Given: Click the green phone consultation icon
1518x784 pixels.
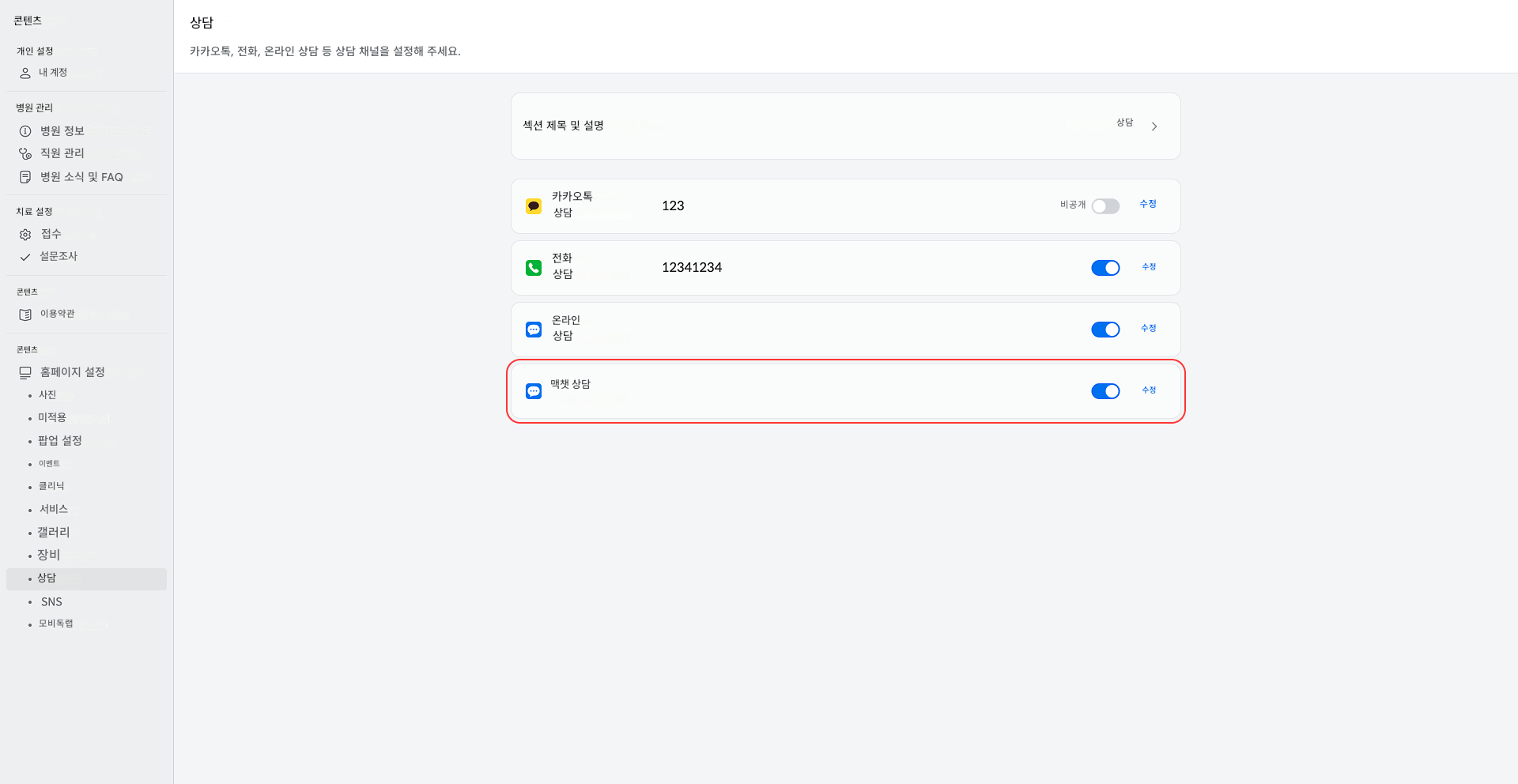Looking at the screenshot, I should click(x=534, y=268).
